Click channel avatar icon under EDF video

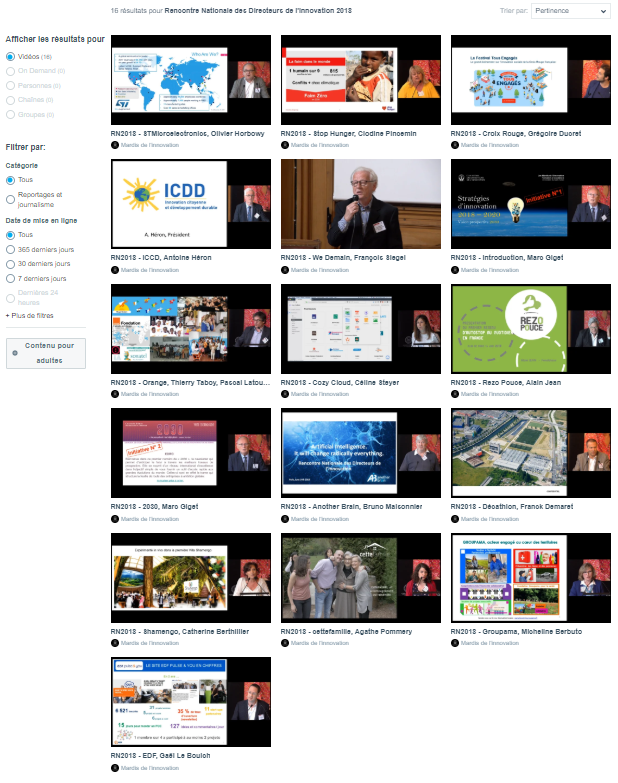pos(115,769)
